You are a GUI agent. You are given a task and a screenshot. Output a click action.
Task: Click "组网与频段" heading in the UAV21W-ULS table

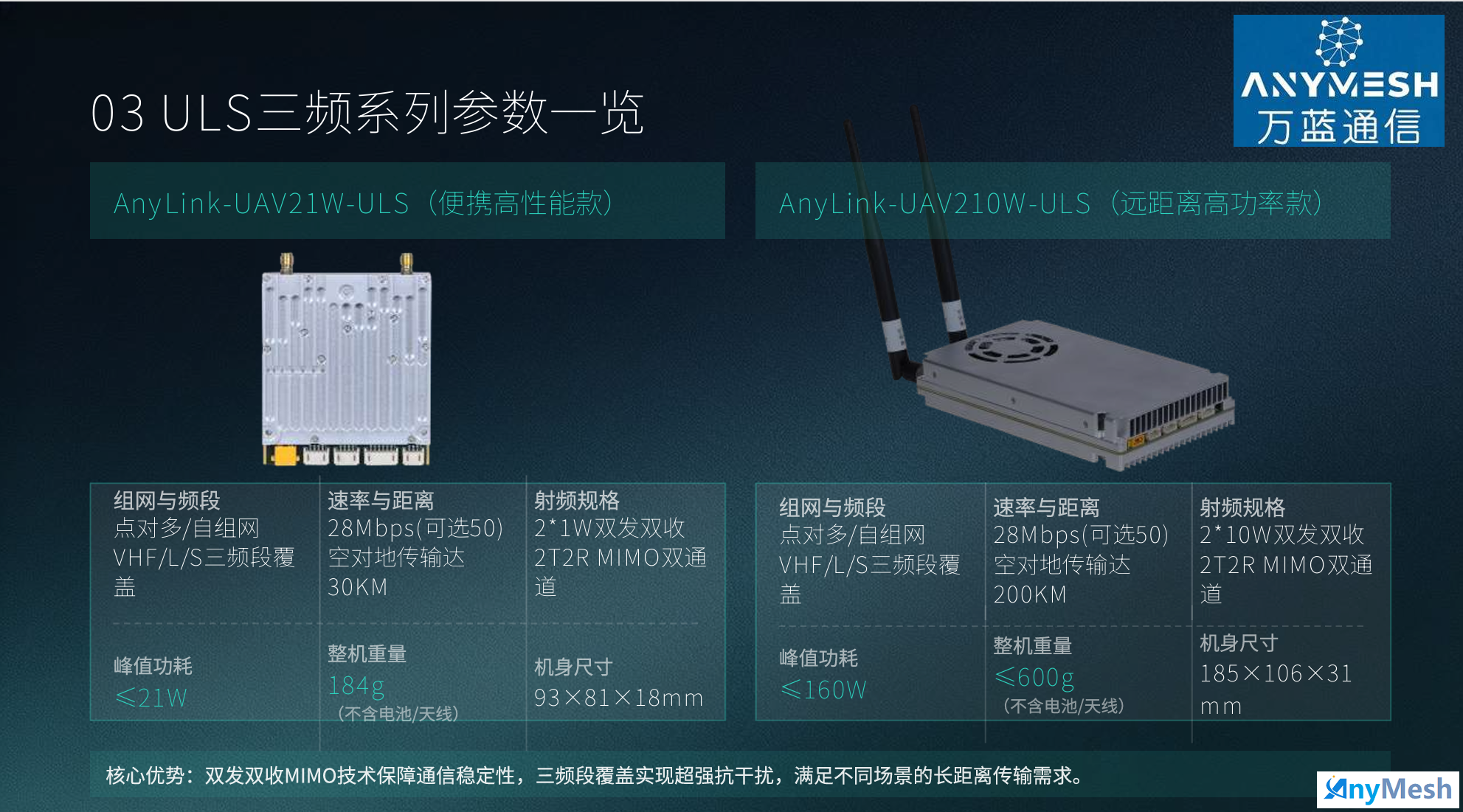167,501
